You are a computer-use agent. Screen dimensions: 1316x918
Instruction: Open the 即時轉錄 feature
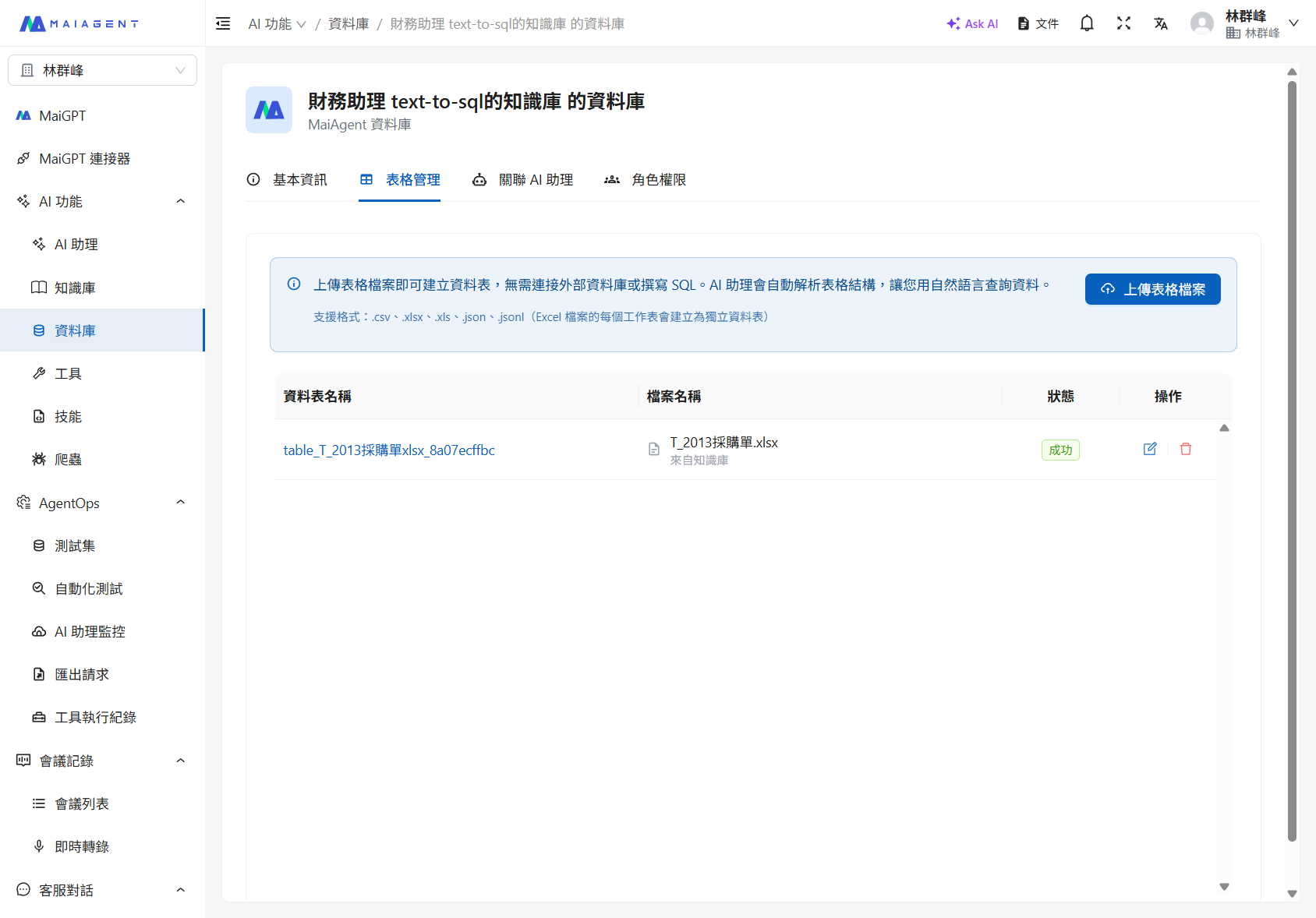pos(81,846)
